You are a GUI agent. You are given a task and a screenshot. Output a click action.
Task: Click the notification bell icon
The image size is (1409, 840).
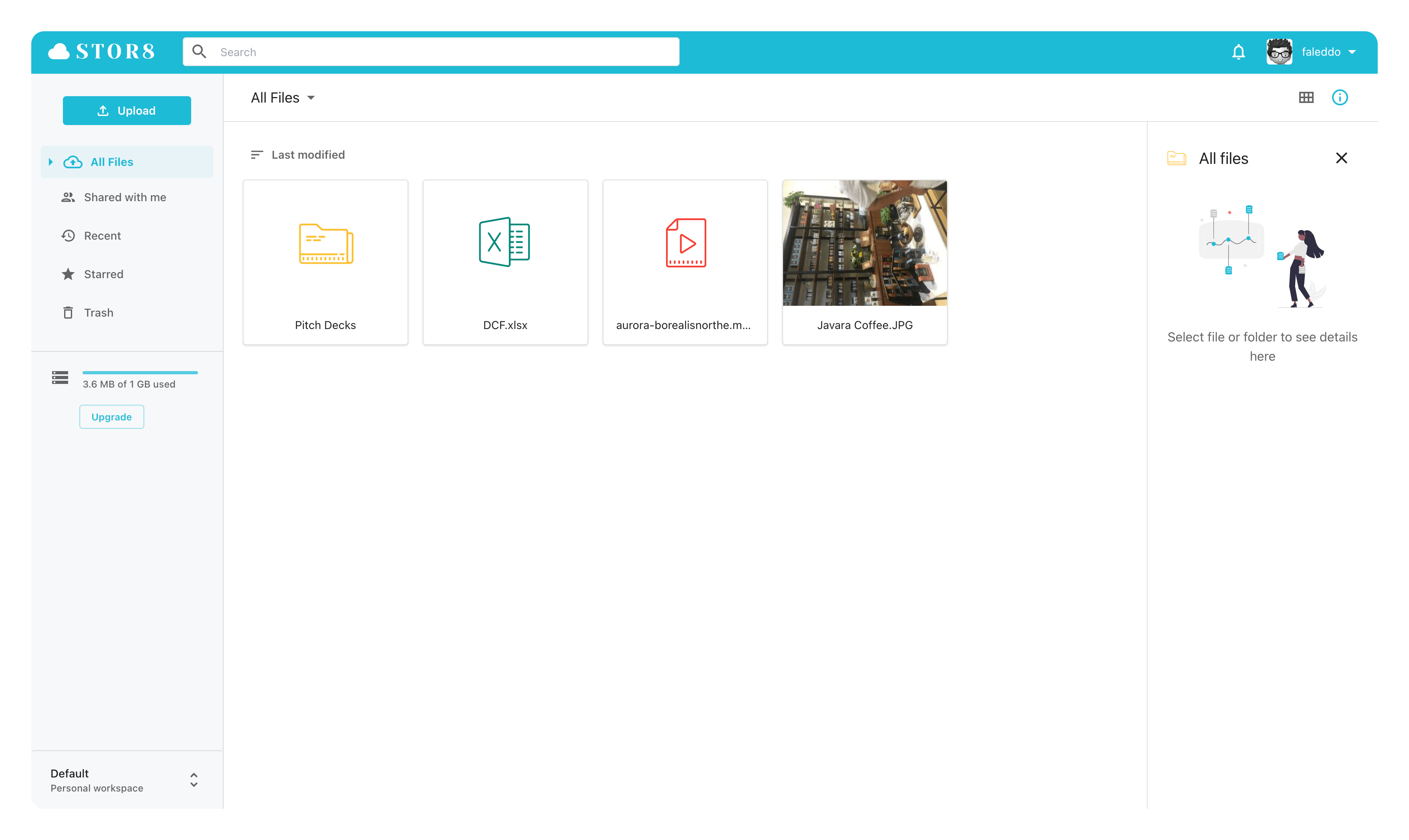pyautogui.click(x=1238, y=52)
